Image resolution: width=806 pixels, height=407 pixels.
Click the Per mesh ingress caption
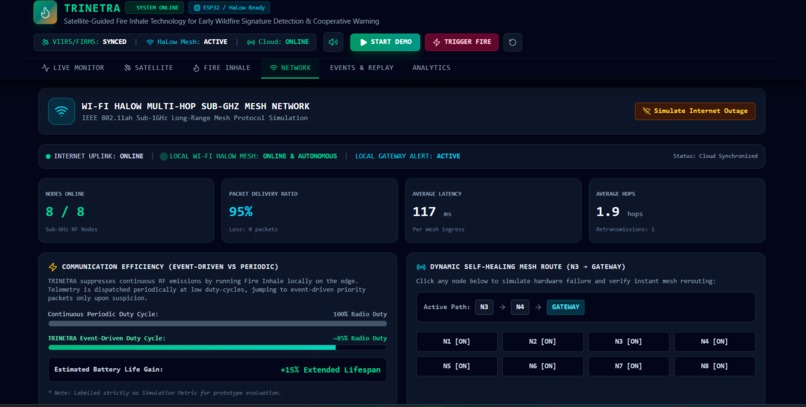tap(438, 230)
